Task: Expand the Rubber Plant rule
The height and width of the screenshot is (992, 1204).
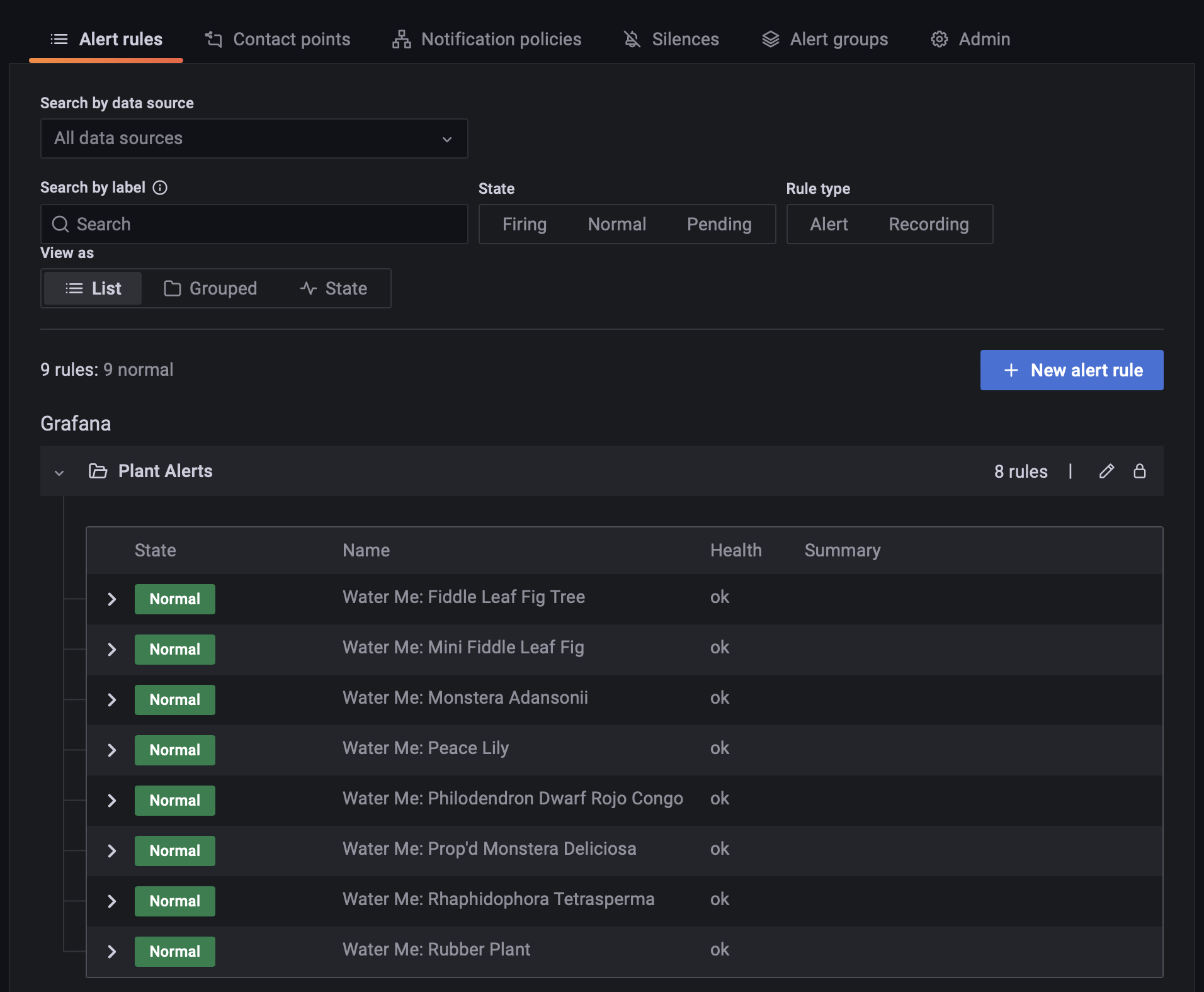Action: (x=112, y=952)
